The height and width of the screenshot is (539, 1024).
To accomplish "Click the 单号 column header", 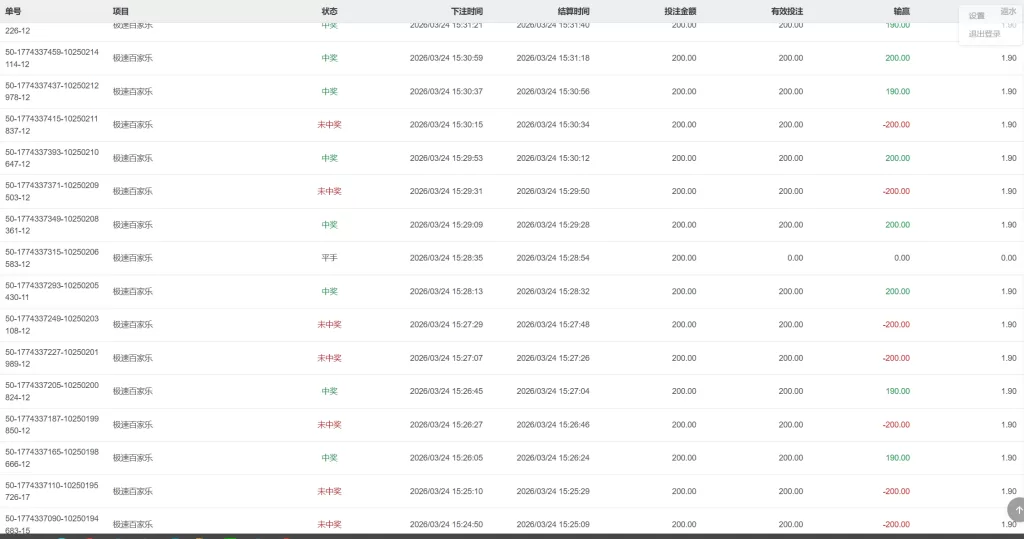I will [x=12, y=11].
